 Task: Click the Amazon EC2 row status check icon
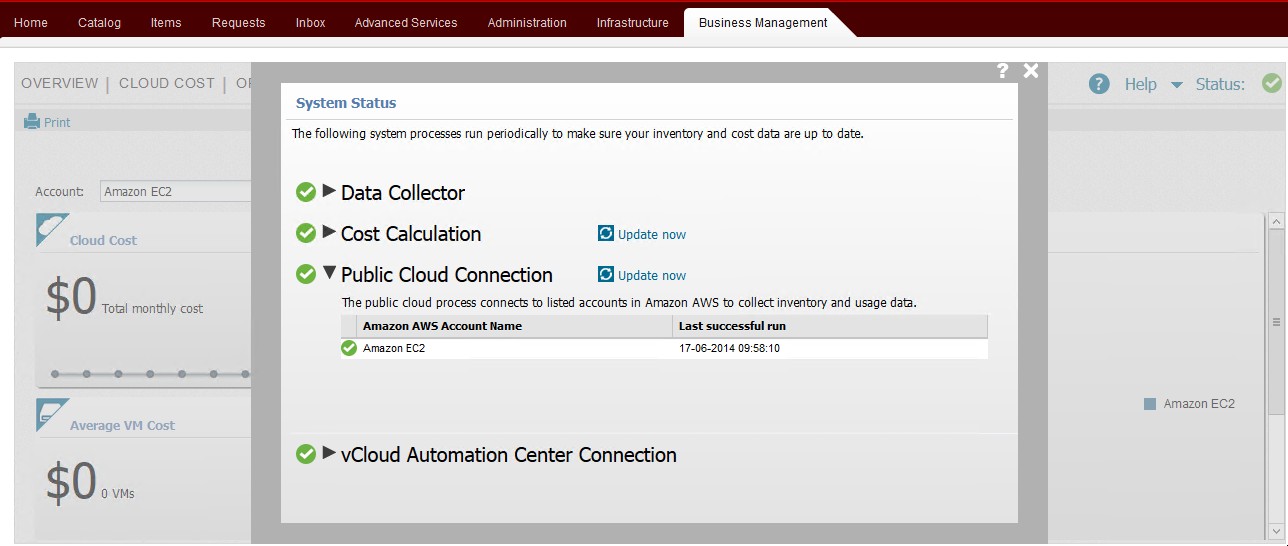click(x=349, y=348)
